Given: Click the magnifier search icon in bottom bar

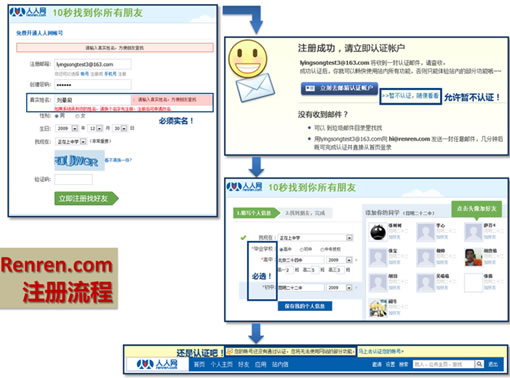Looking at the screenshot, I should [479, 364].
